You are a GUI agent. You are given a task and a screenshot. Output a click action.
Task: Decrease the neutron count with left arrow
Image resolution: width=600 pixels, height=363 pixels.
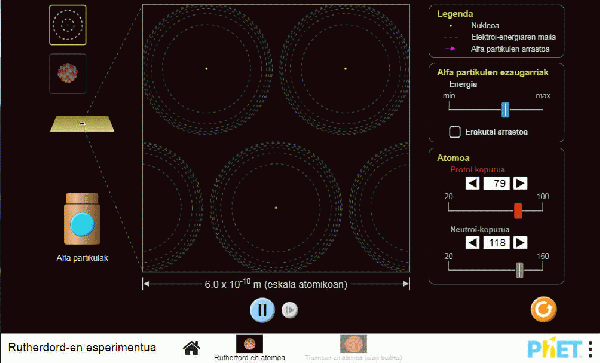pos(473,243)
